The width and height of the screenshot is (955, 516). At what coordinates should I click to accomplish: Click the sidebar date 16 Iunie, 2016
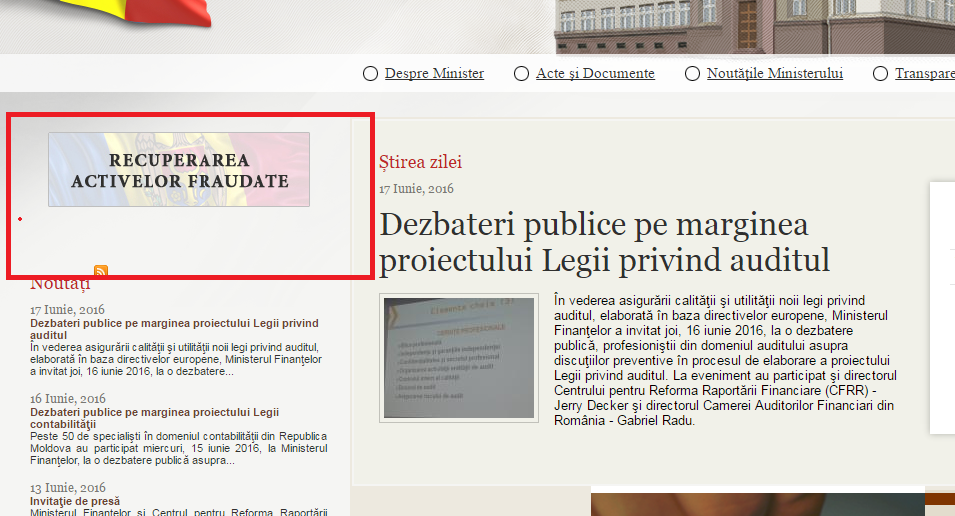(x=68, y=398)
